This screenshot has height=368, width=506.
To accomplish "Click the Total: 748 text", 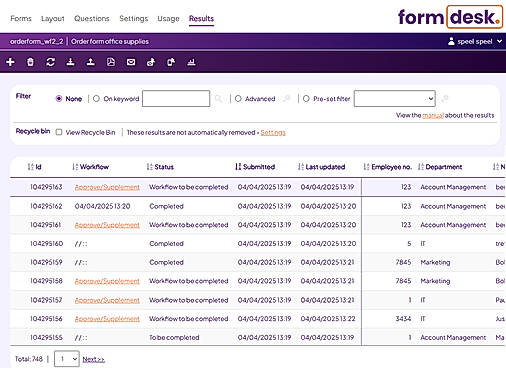I will pyautogui.click(x=29, y=359).
